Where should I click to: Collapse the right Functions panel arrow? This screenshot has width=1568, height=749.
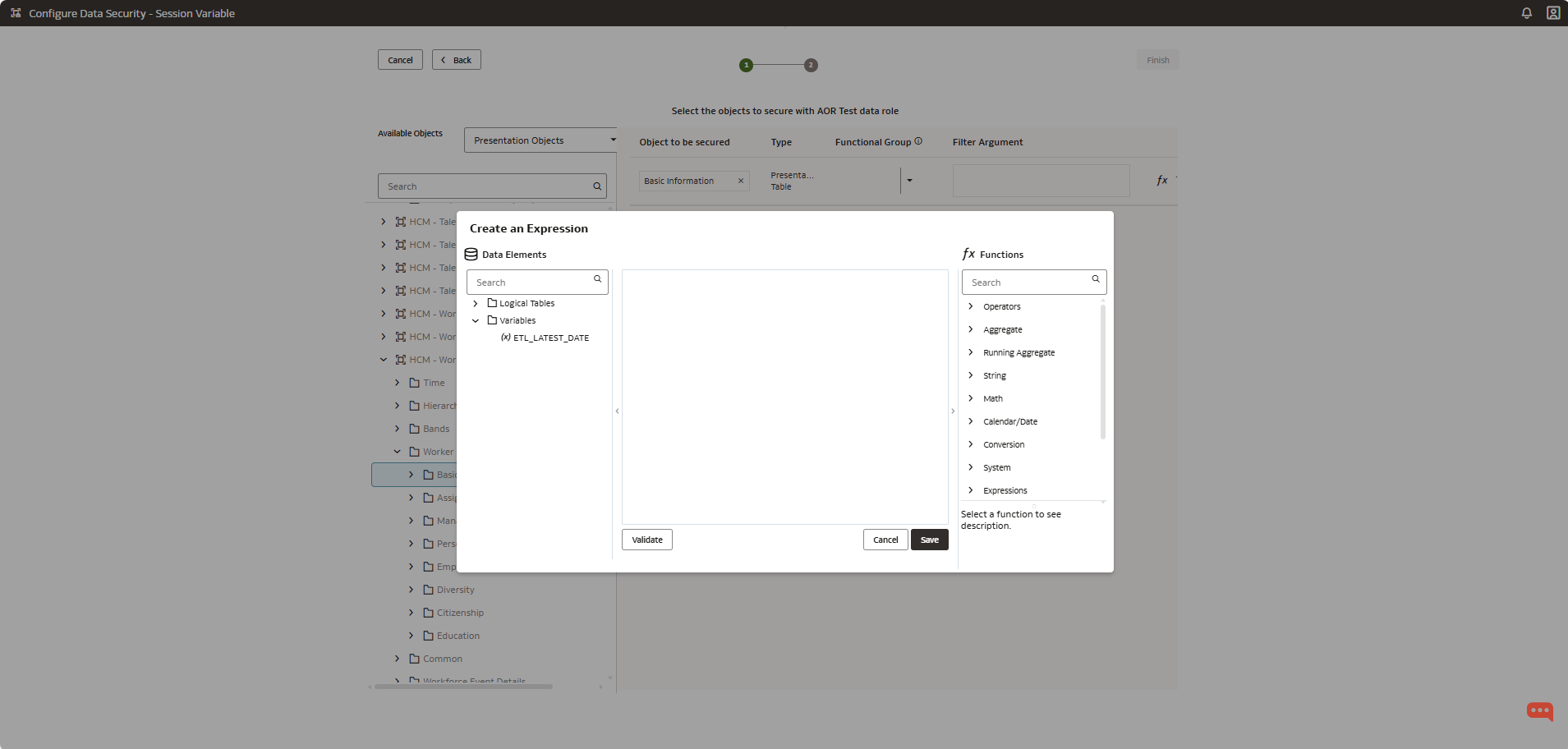[953, 411]
